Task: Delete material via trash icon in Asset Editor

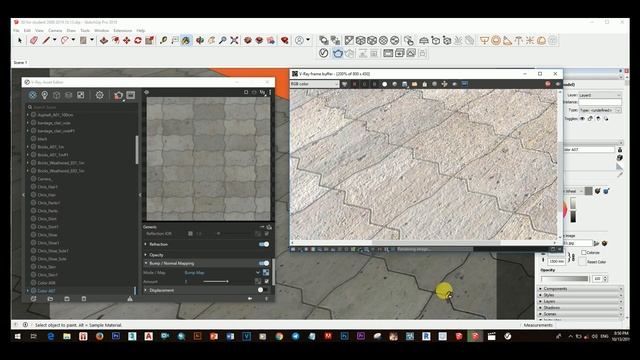Action: [84, 299]
